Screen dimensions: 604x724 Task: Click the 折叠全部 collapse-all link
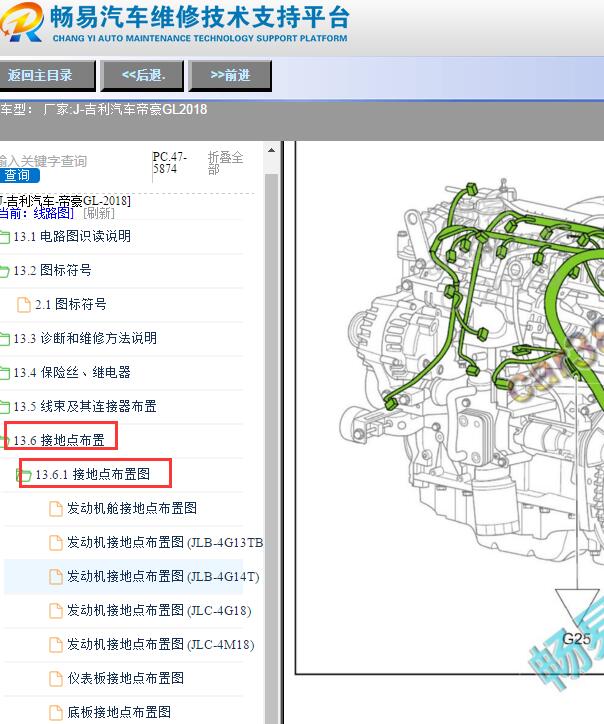pyautogui.click(x=225, y=163)
